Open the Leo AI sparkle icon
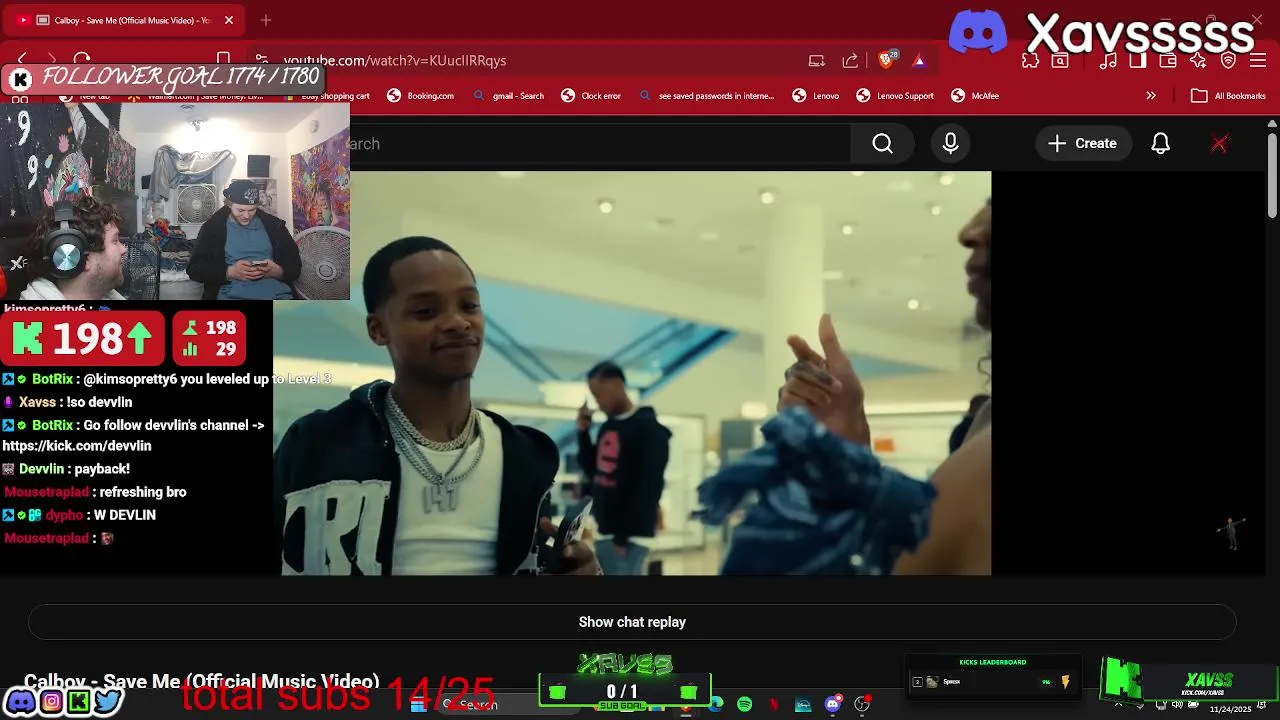This screenshot has height=720, width=1280. (1198, 61)
